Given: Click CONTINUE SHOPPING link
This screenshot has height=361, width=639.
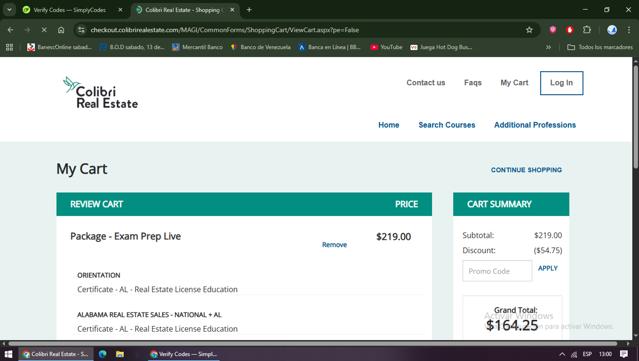Looking at the screenshot, I should (x=526, y=170).
